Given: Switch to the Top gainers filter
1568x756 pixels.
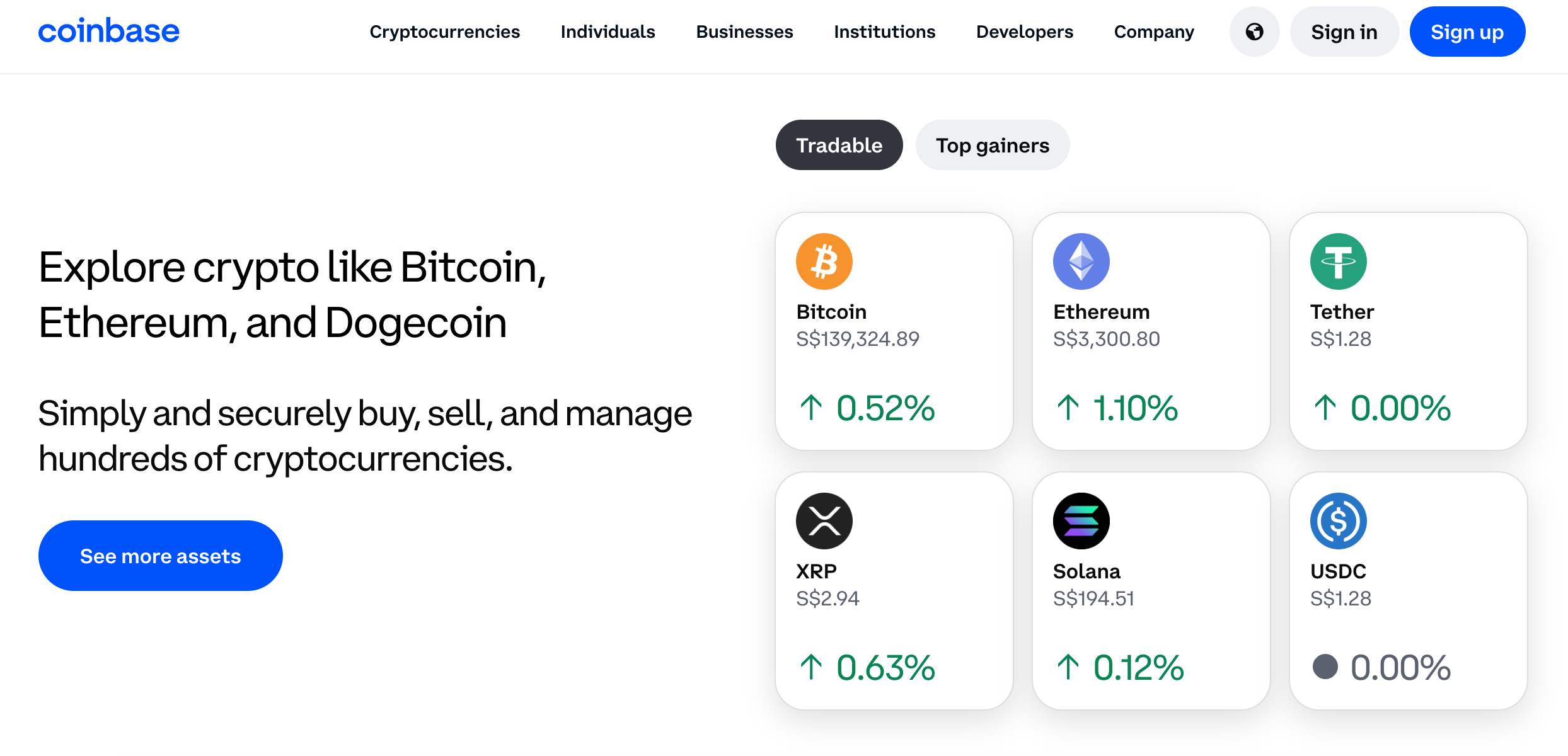Looking at the screenshot, I should pos(993,145).
